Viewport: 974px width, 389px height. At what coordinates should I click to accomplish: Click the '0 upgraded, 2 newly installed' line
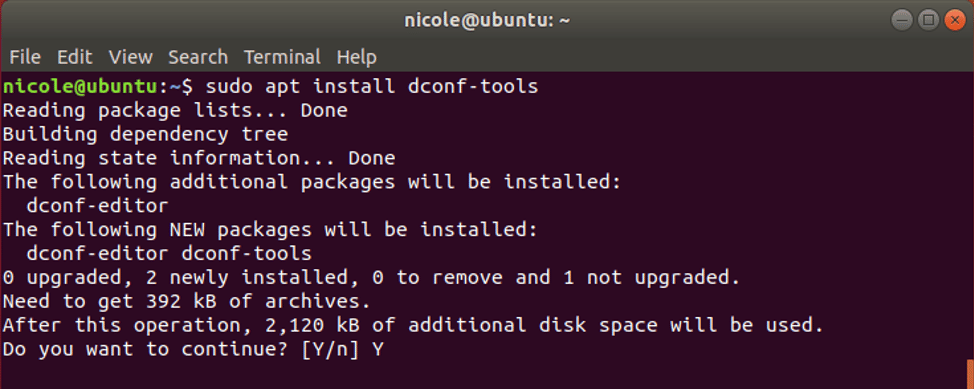(x=371, y=278)
